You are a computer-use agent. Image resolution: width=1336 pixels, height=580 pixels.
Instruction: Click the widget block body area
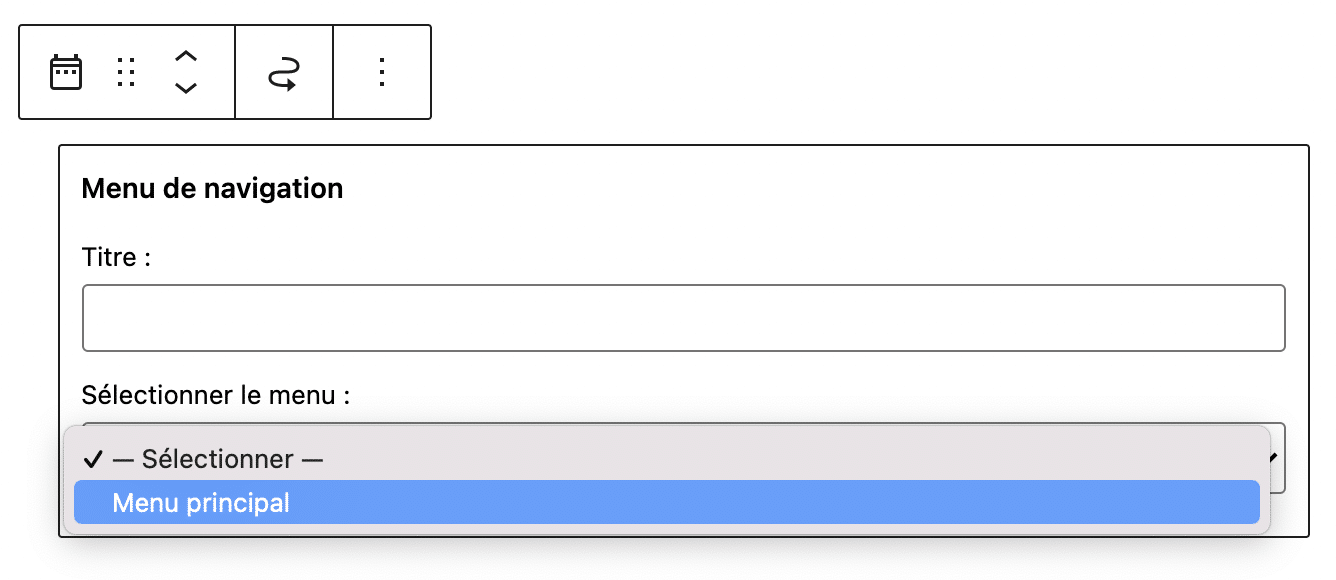[x=685, y=220]
